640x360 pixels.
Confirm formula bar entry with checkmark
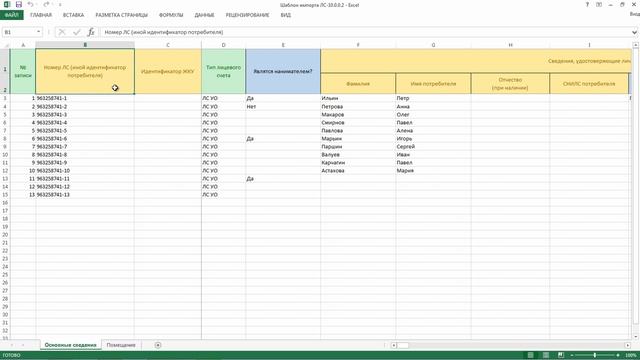coord(76,32)
